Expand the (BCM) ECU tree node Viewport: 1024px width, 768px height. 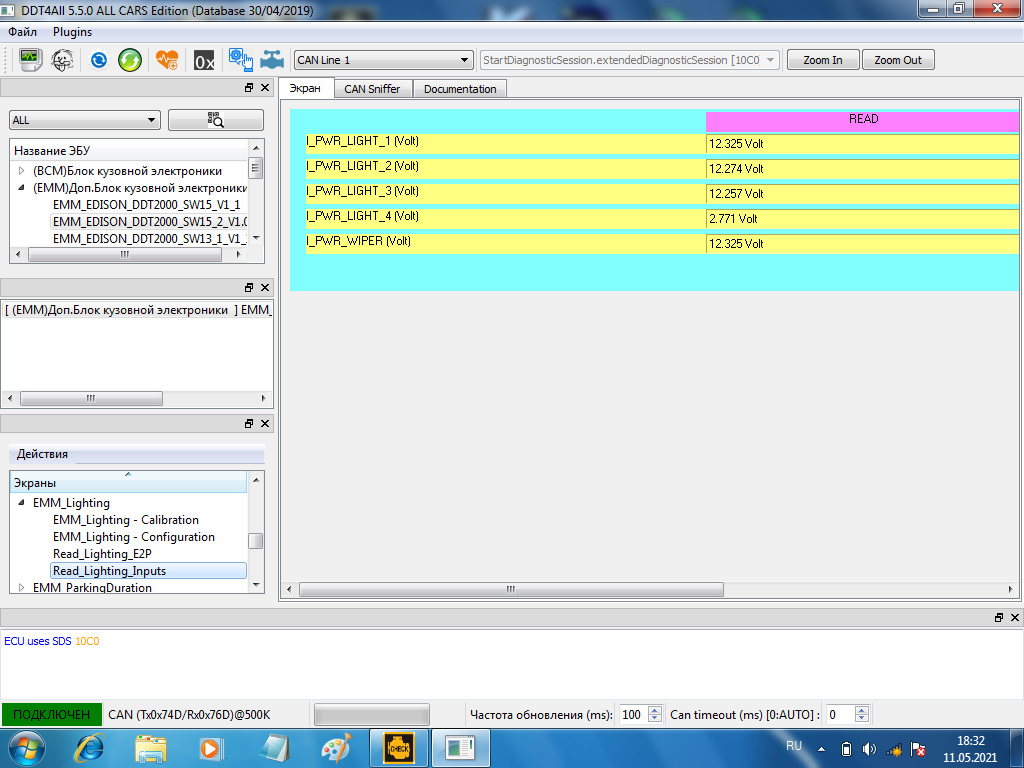coord(22,171)
